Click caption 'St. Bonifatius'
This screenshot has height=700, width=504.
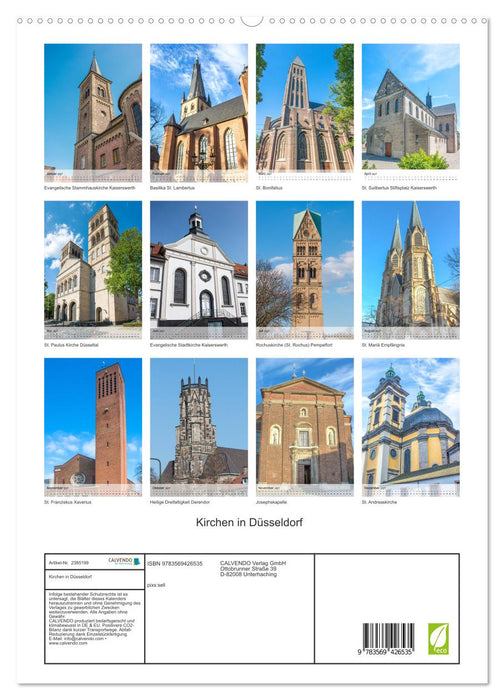269,188
